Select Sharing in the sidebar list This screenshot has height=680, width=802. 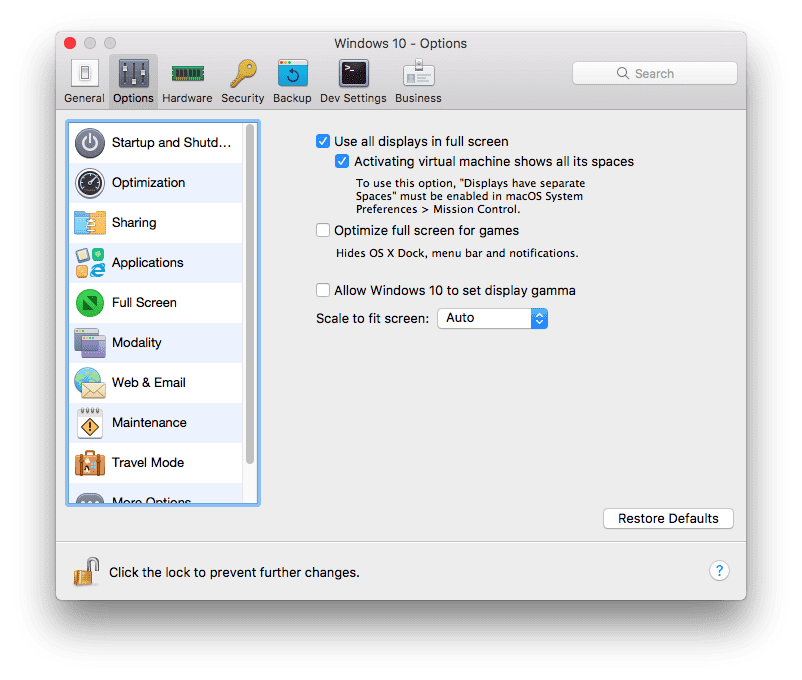pos(156,223)
